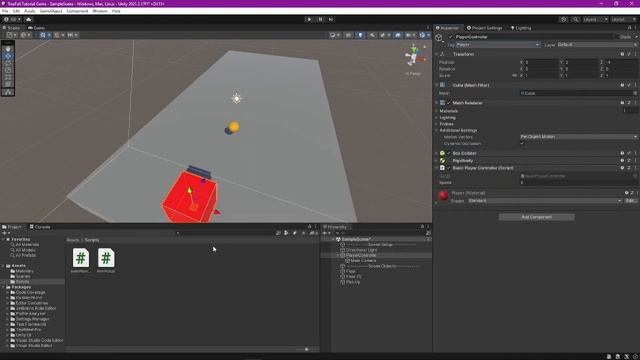Switch to the Lighting tab
The image size is (640, 360).
521,28
